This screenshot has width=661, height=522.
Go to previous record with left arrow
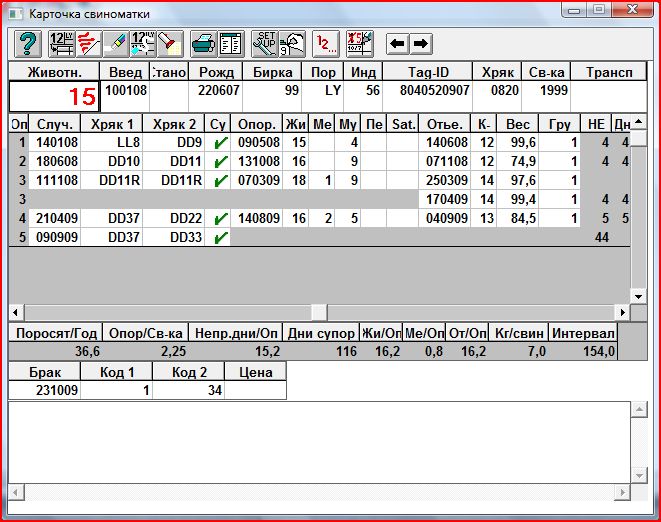[397, 44]
